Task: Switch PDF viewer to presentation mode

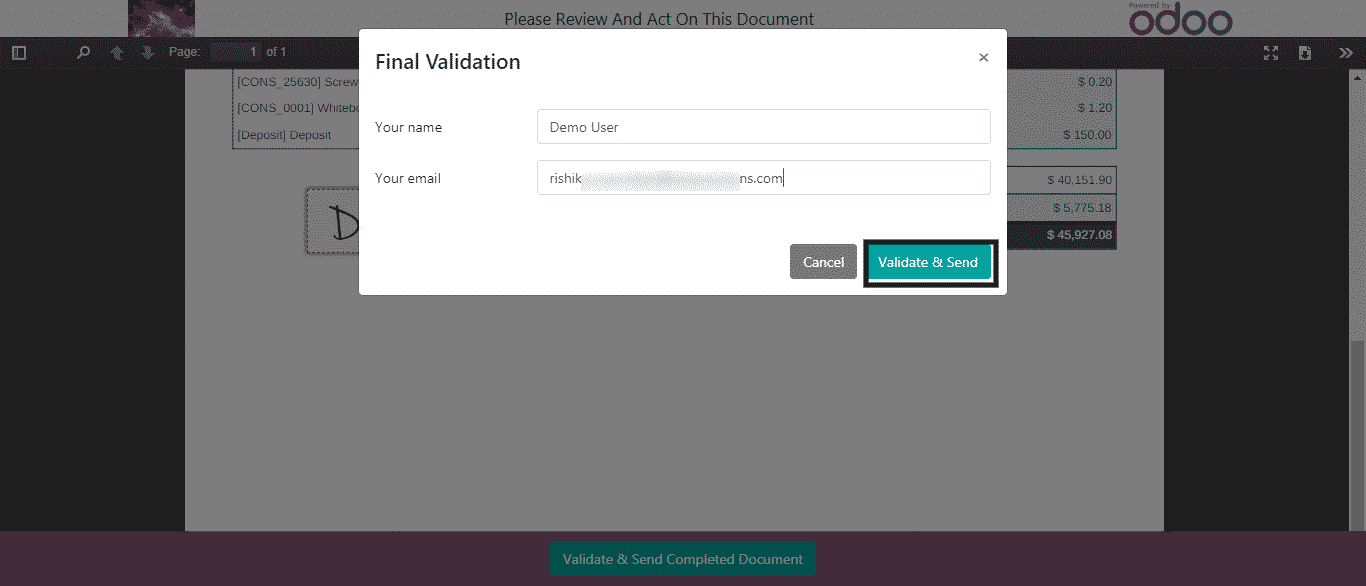Action: click(1271, 53)
